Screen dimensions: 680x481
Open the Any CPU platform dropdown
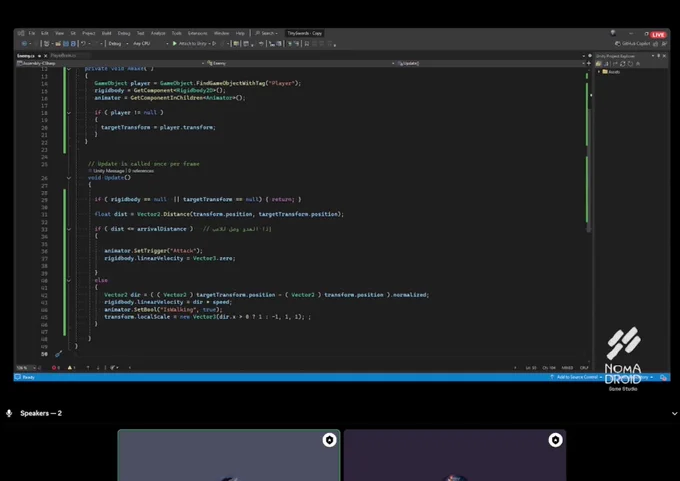click(x=150, y=44)
